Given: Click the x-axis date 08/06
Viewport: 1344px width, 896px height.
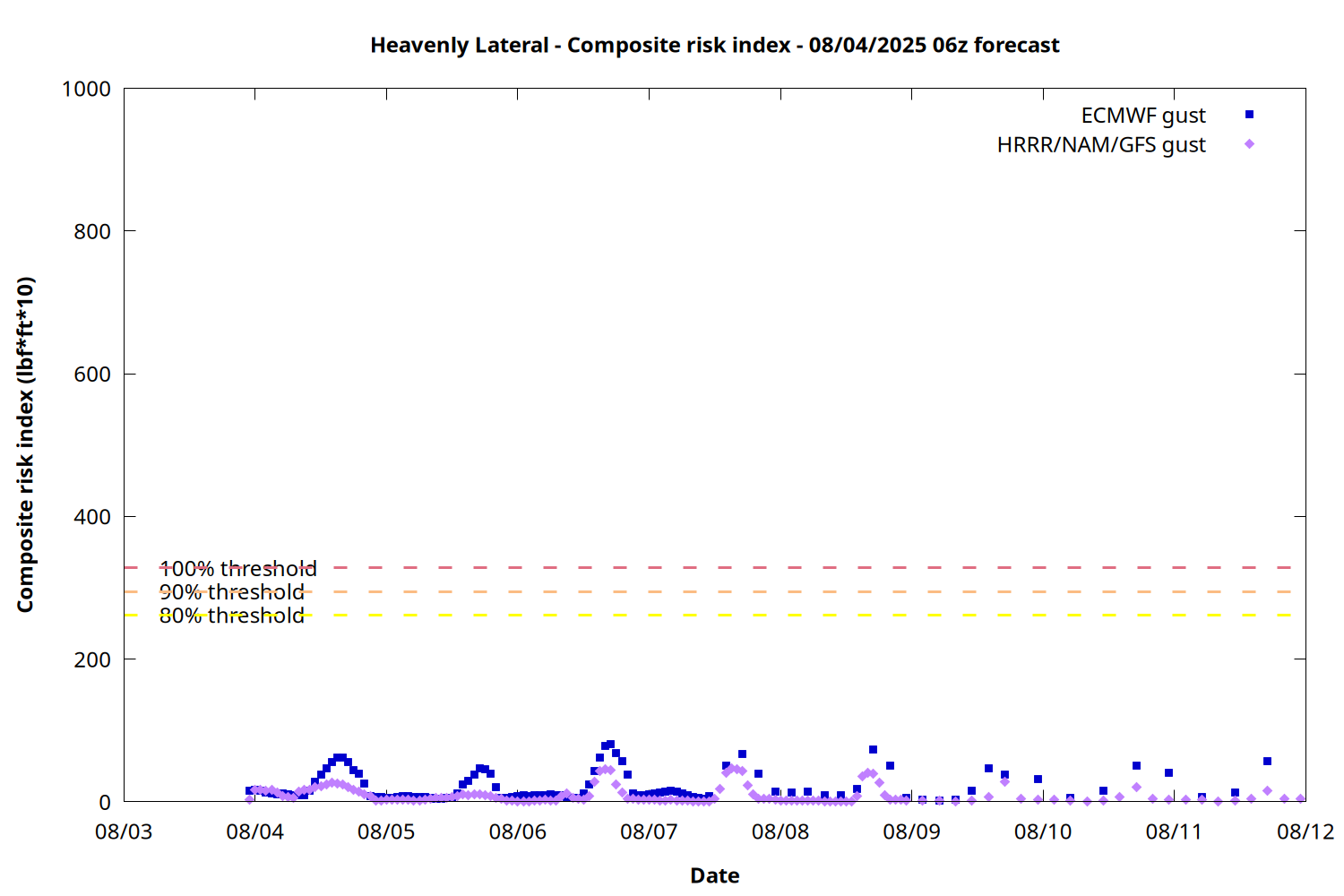Looking at the screenshot, I should tap(518, 831).
